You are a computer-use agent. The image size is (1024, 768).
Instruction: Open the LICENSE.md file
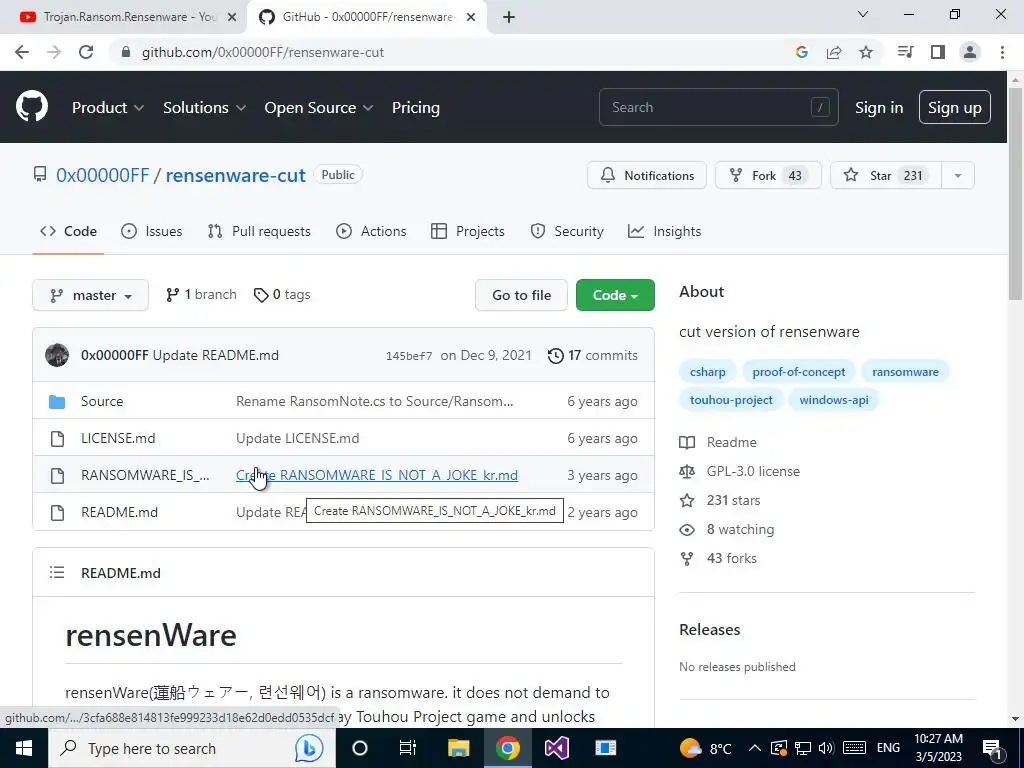(118, 438)
